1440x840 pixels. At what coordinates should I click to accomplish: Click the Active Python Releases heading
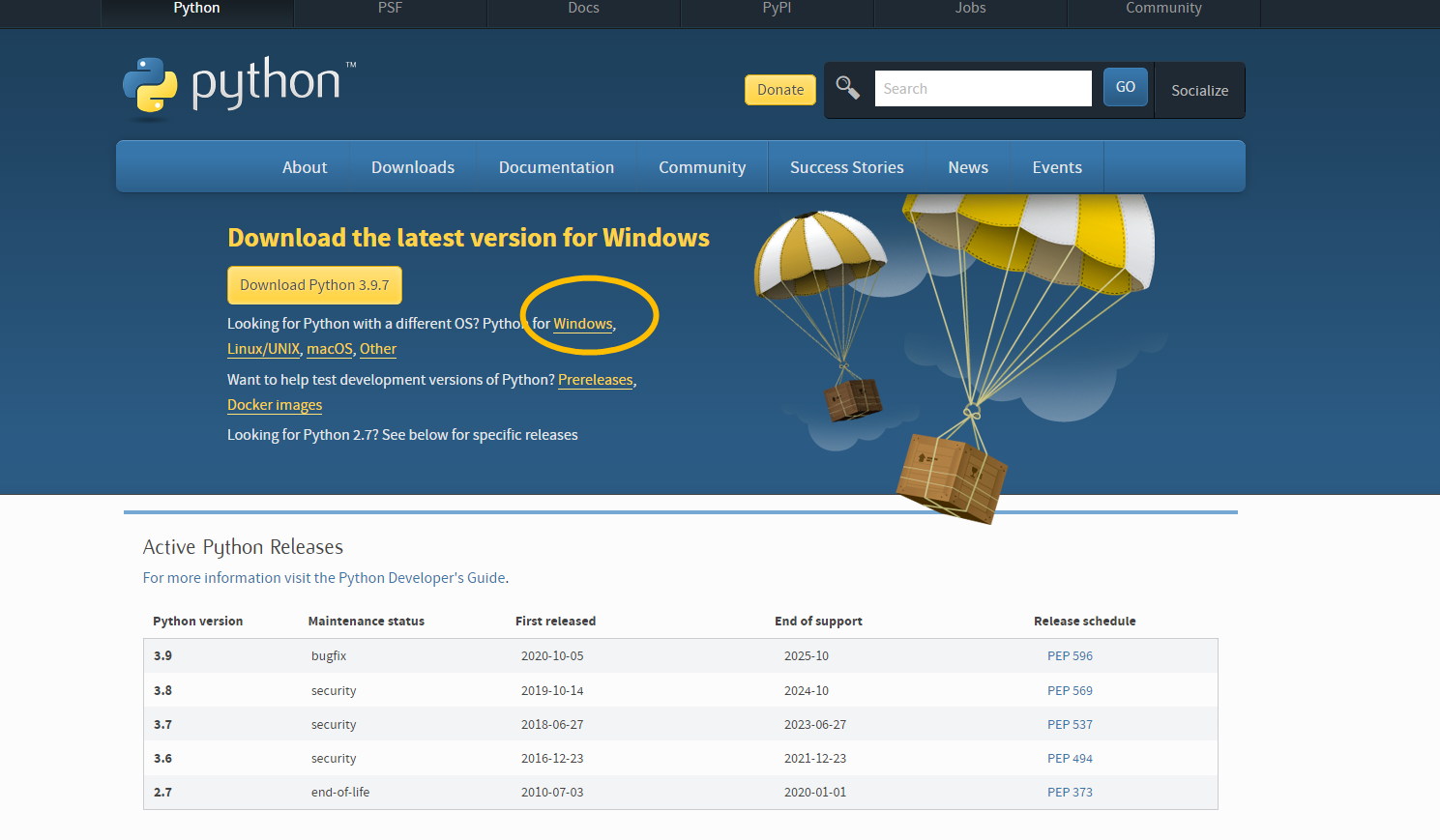(x=243, y=547)
